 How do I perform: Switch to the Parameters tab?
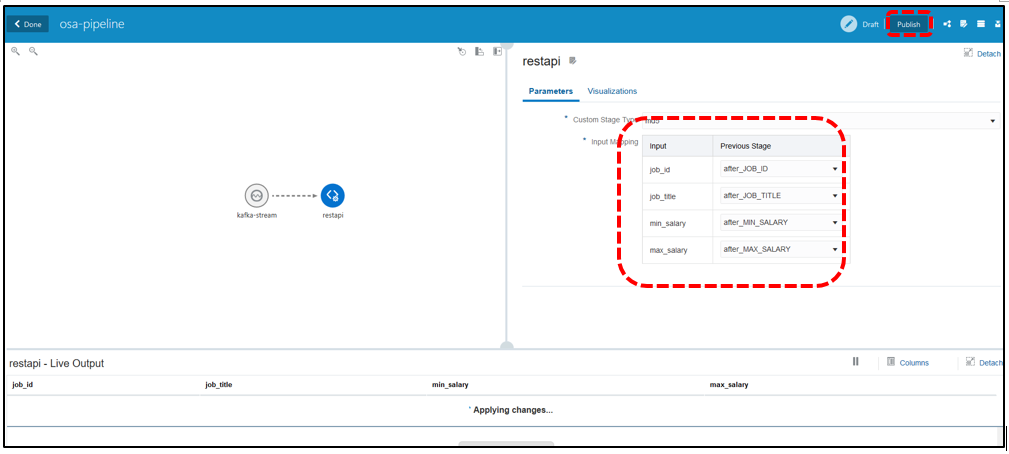(551, 91)
